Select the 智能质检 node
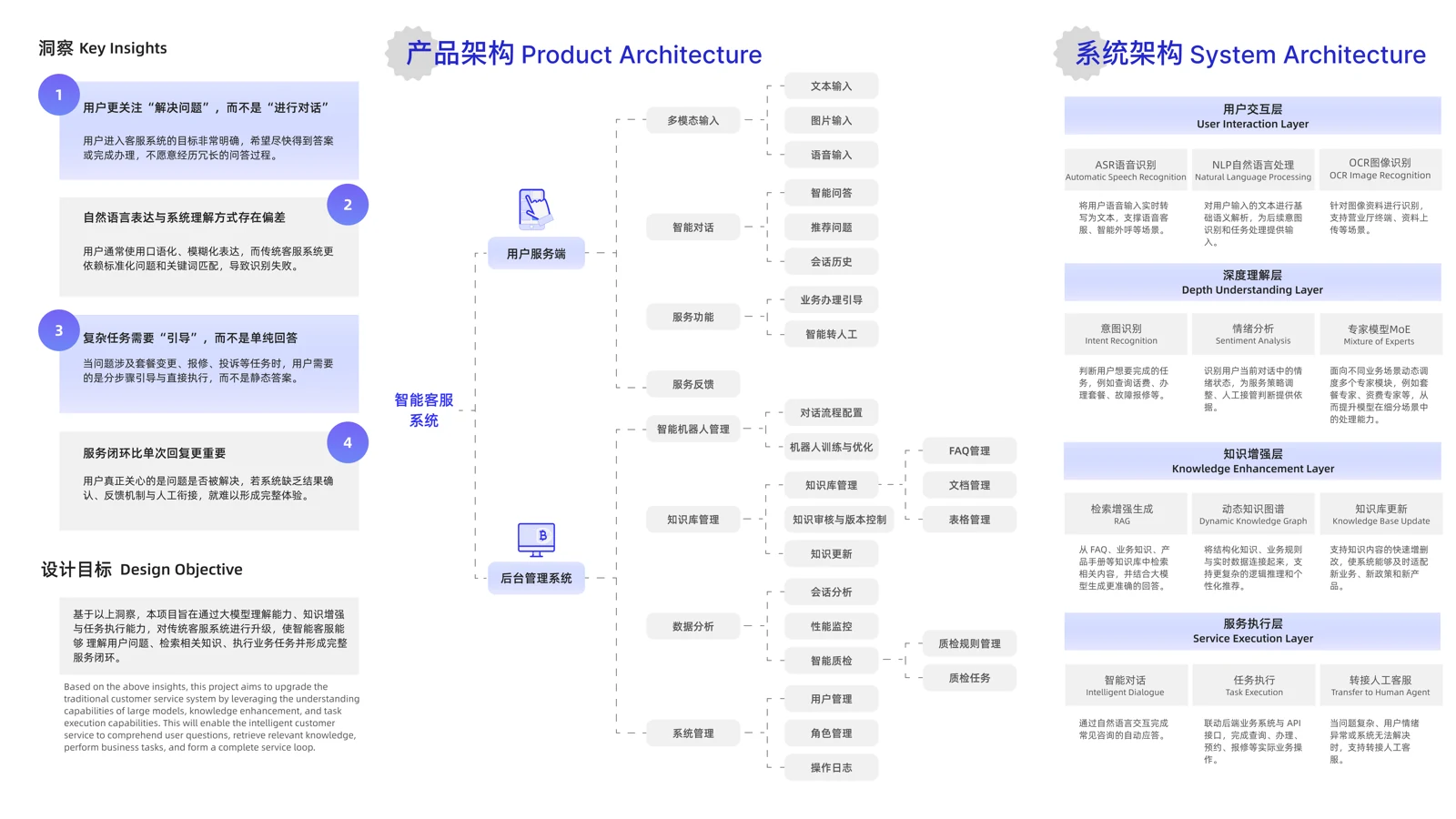The width and height of the screenshot is (1456, 819). pos(831,661)
